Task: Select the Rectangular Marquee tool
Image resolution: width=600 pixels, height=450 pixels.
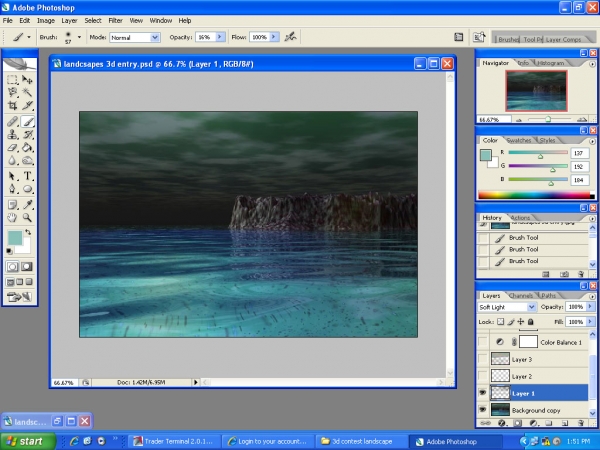Action: 12,80
